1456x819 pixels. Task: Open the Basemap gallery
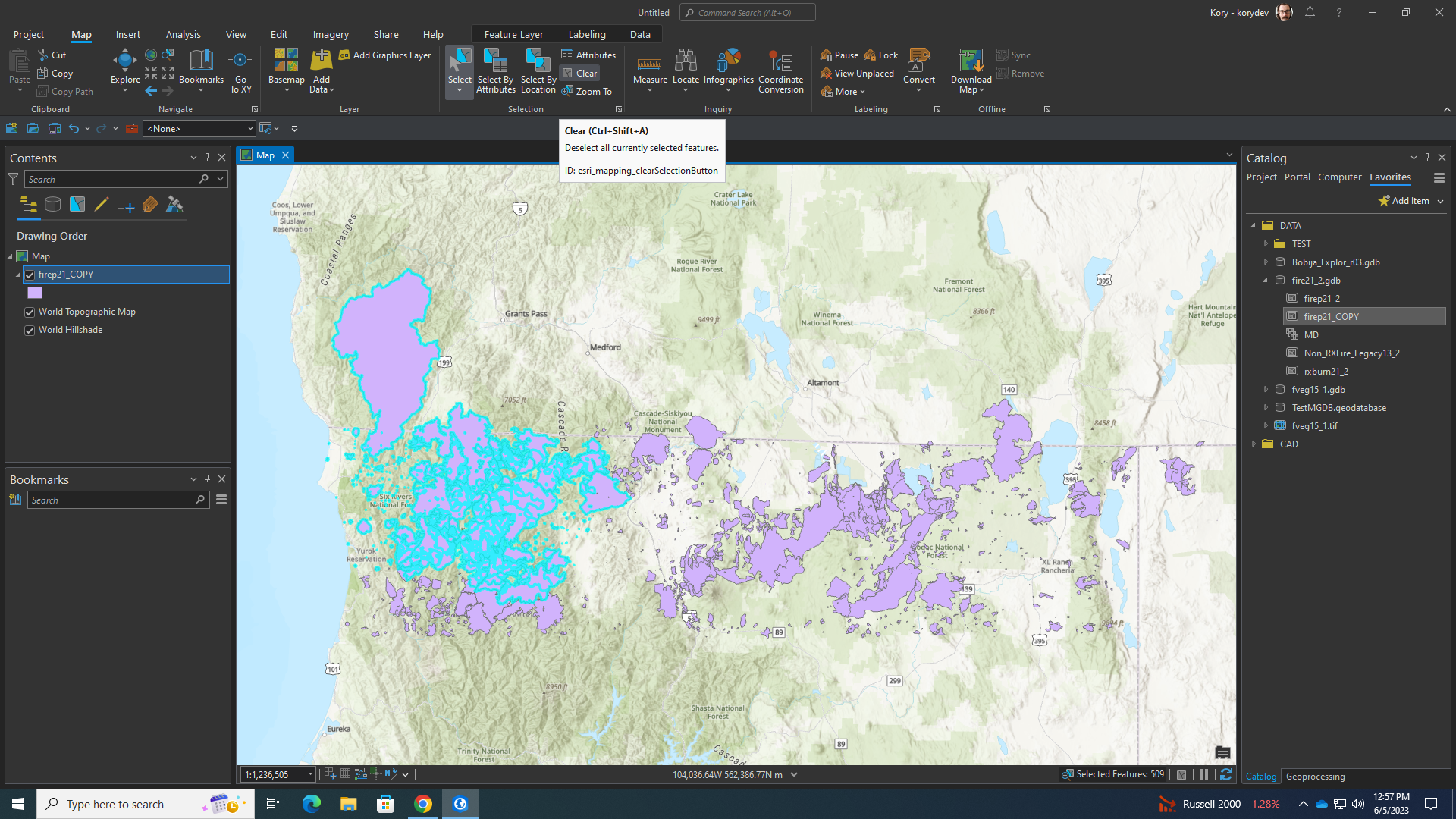coord(286,68)
